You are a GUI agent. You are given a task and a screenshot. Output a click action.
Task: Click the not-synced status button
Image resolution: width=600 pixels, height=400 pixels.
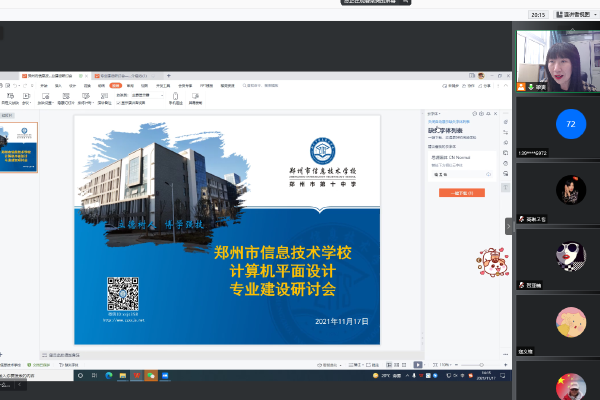point(450,86)
